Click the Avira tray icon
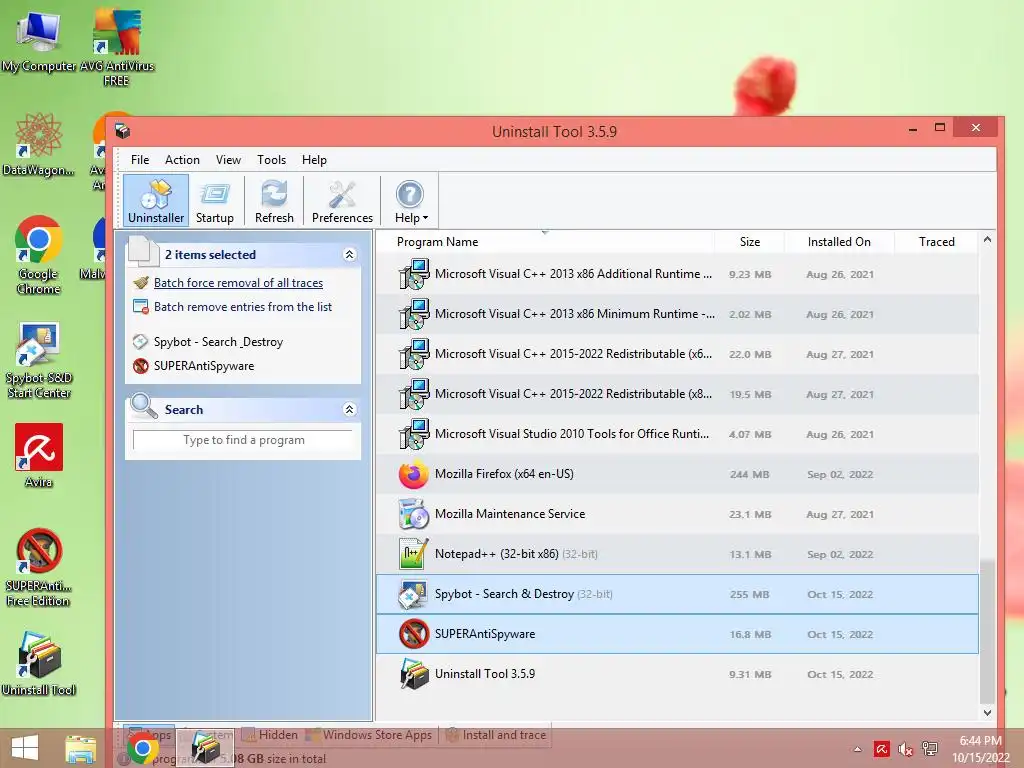The width and height of the screenshot is (1024, 768). [881, 749]
